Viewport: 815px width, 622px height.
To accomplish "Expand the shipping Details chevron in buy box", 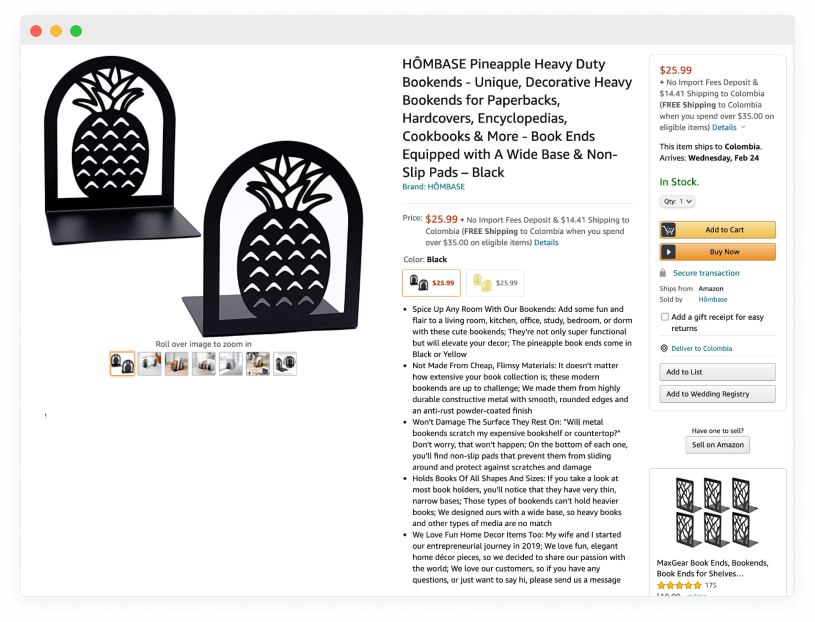I will (x=743, y=127).
